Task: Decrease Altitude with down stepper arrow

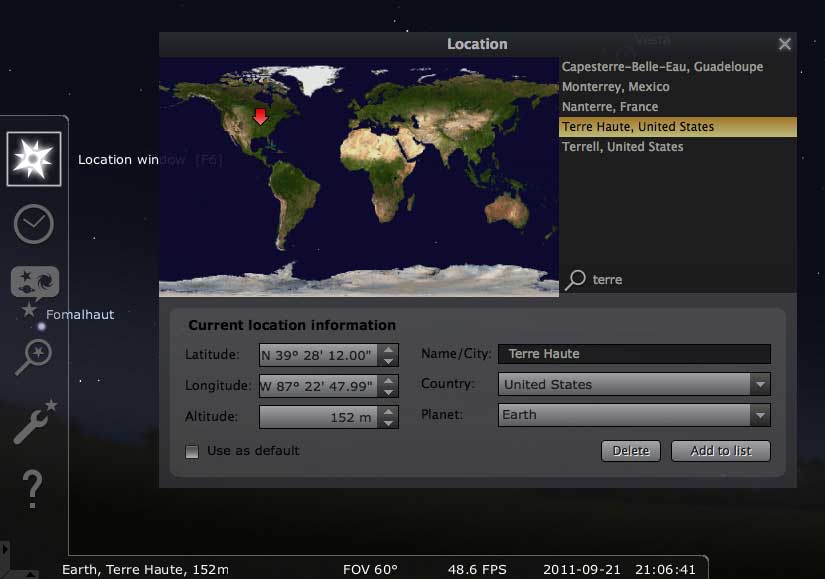Action: 389,423
